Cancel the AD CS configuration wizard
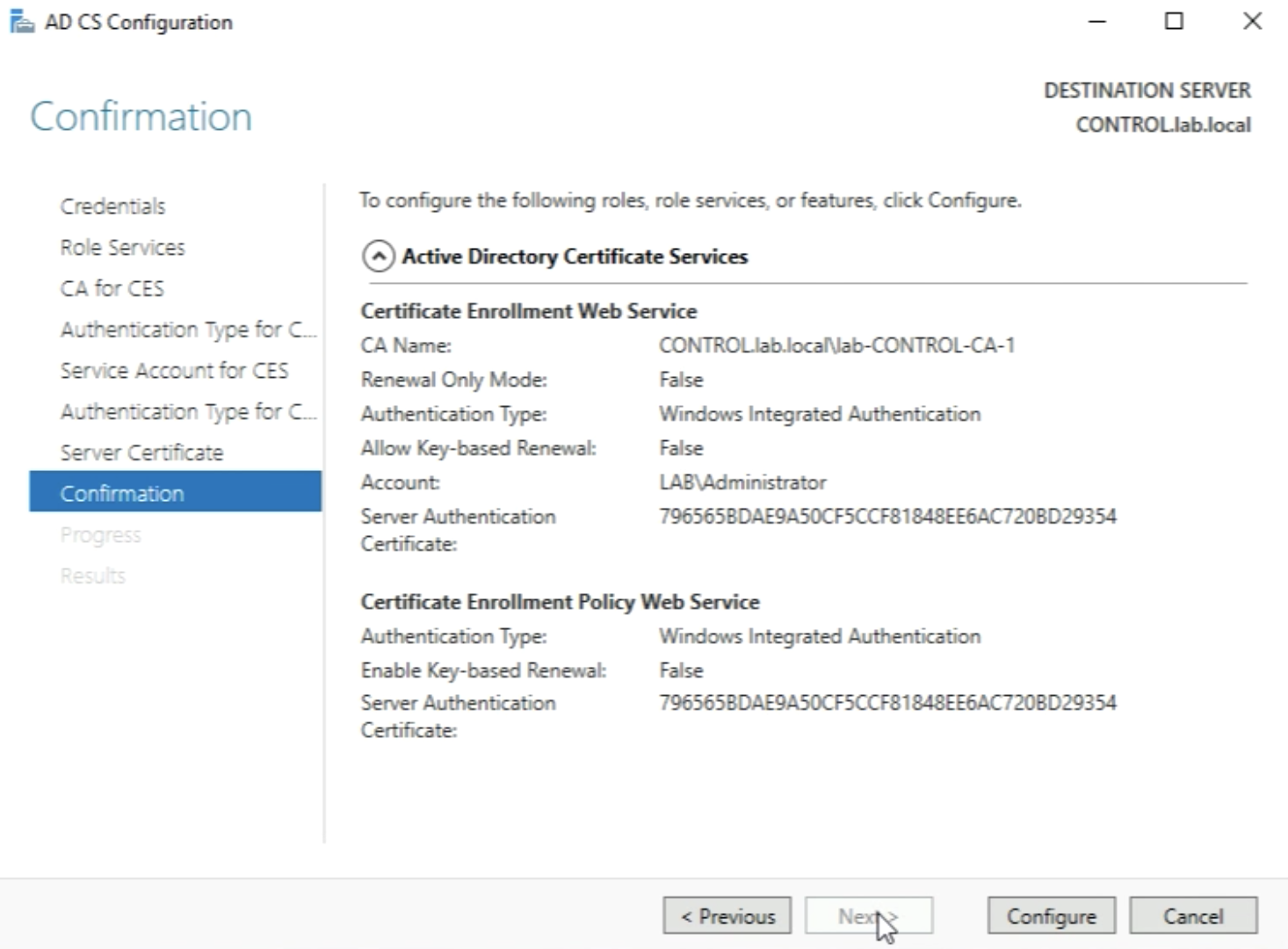This screenshot has width=1288, height=949. coord(1192,916)
